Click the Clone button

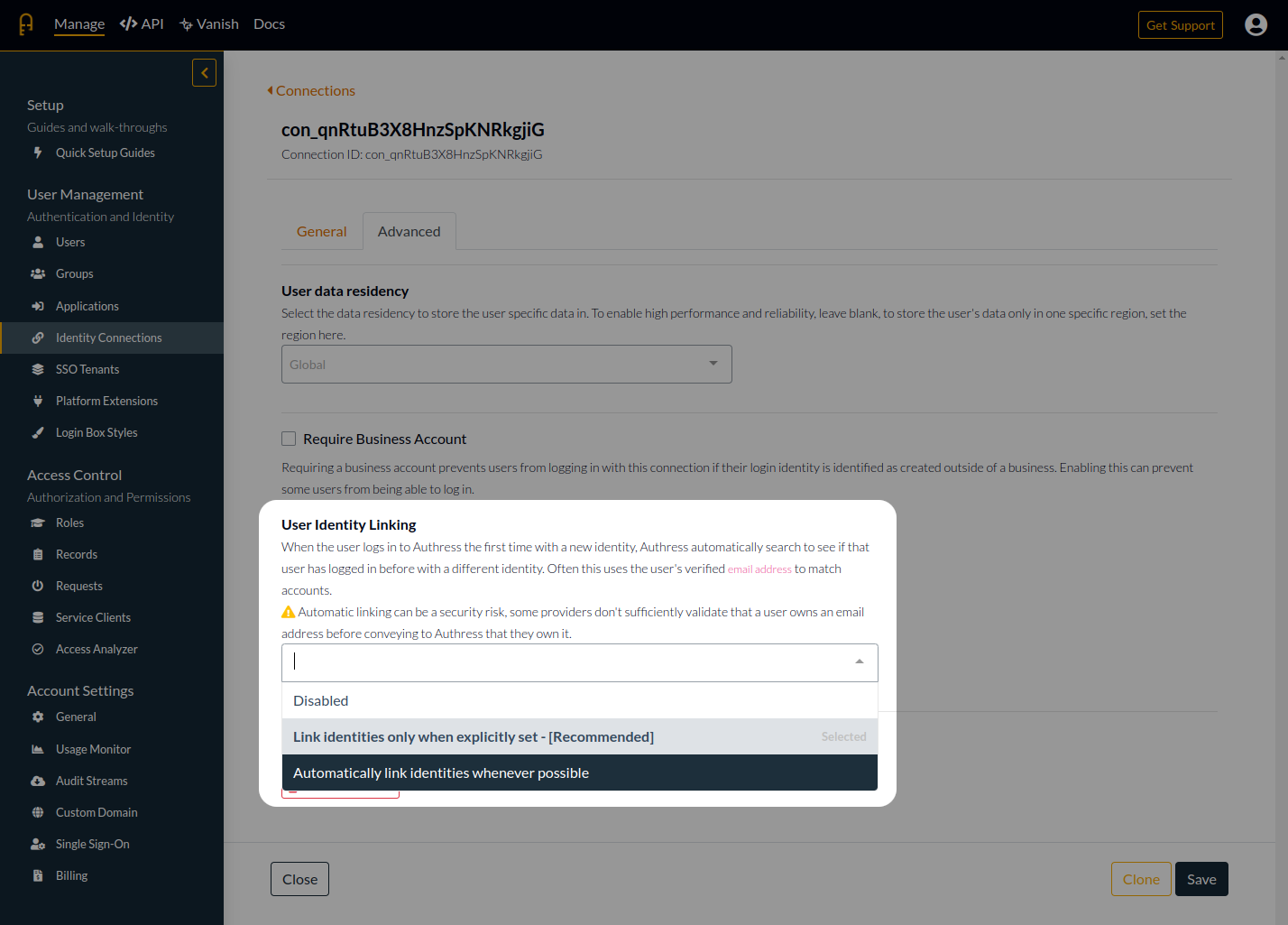[x=1141, y=878]
